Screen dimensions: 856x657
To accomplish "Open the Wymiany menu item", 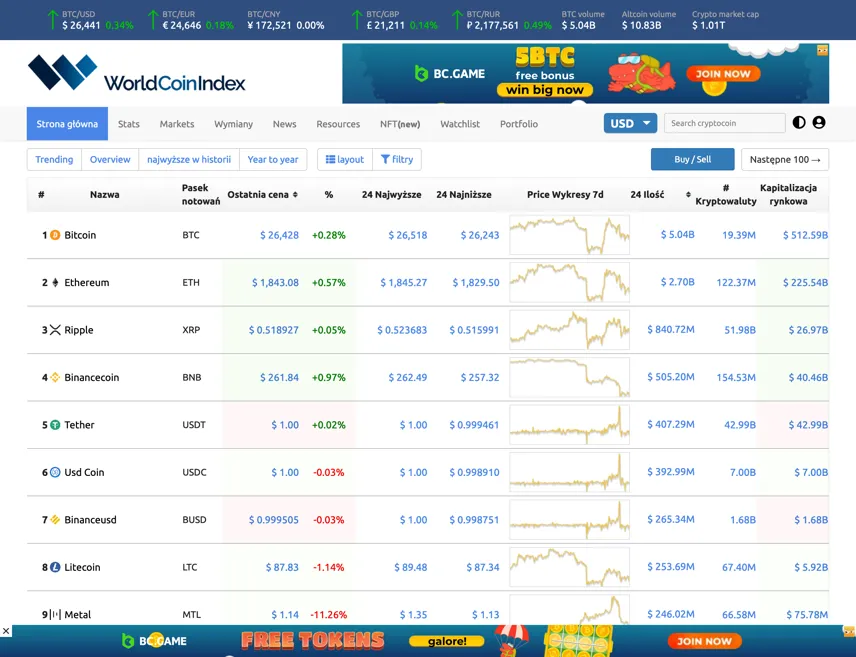I will coord(234,124).
